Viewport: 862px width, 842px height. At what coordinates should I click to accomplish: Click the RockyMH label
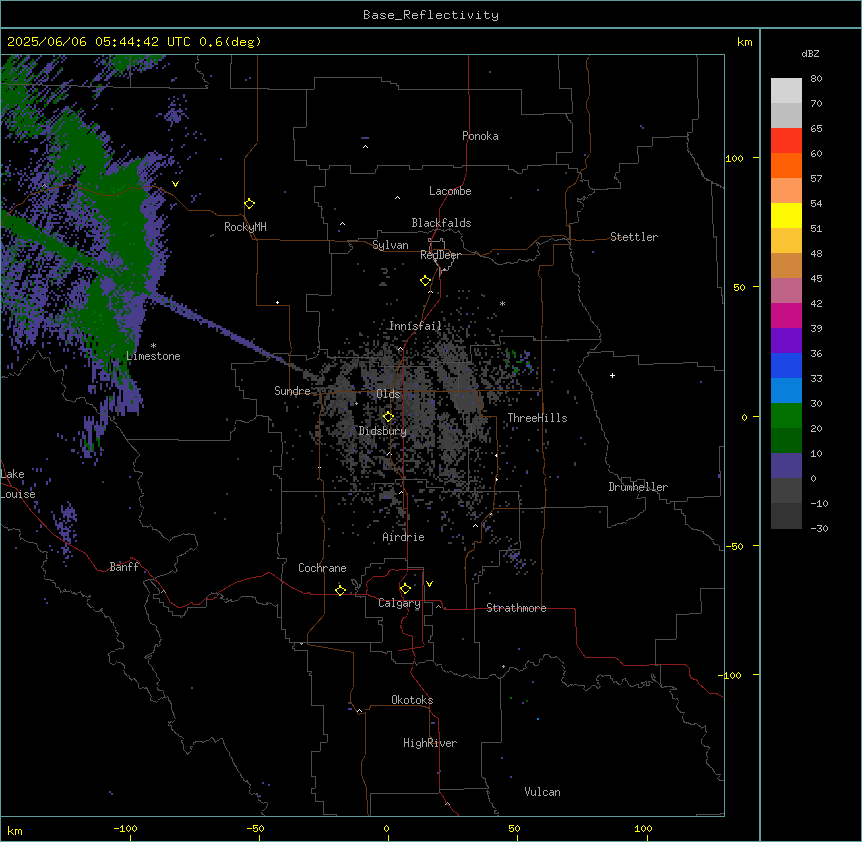point(245,227)
